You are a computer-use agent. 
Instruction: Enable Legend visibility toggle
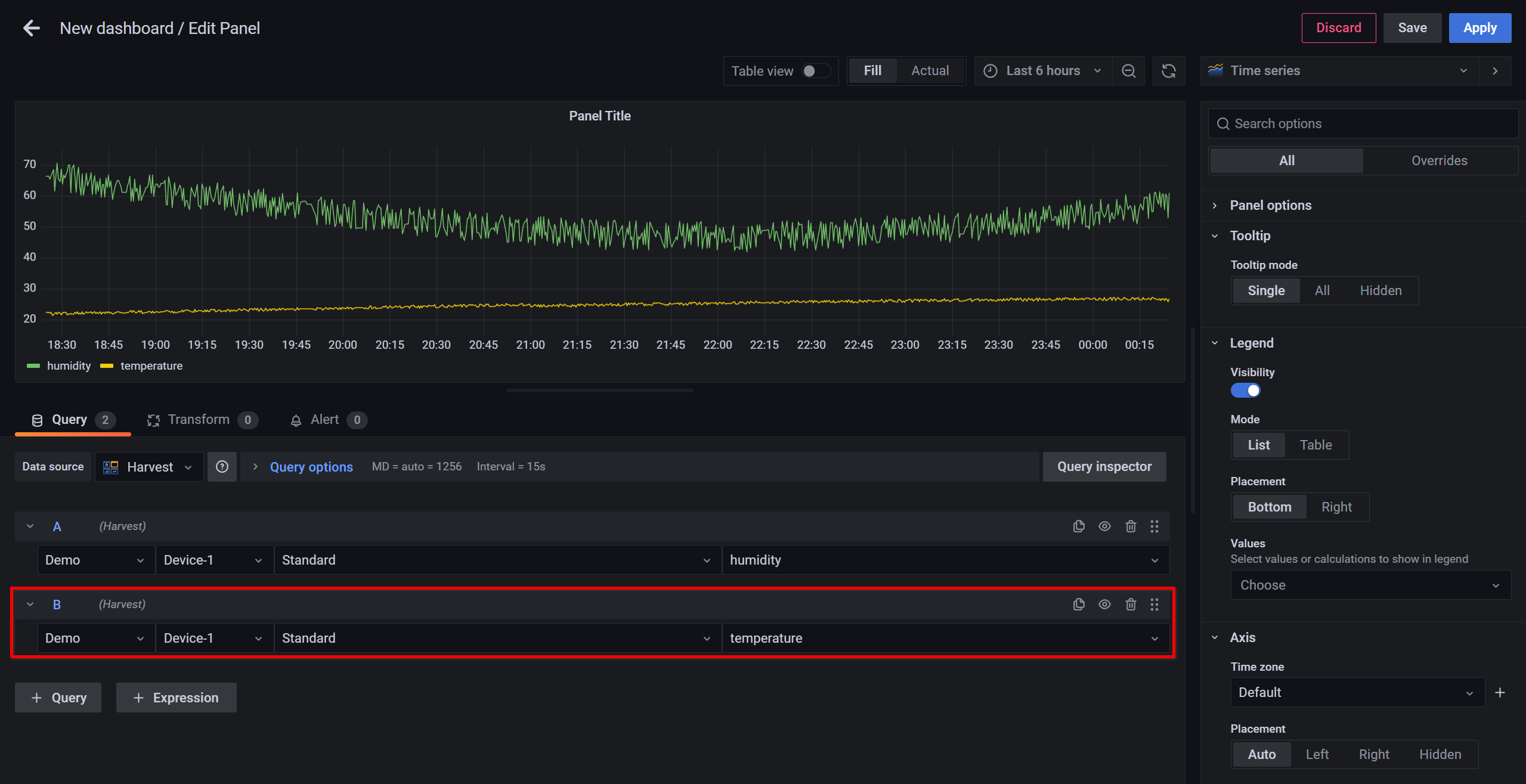(x=1245, y=390)
